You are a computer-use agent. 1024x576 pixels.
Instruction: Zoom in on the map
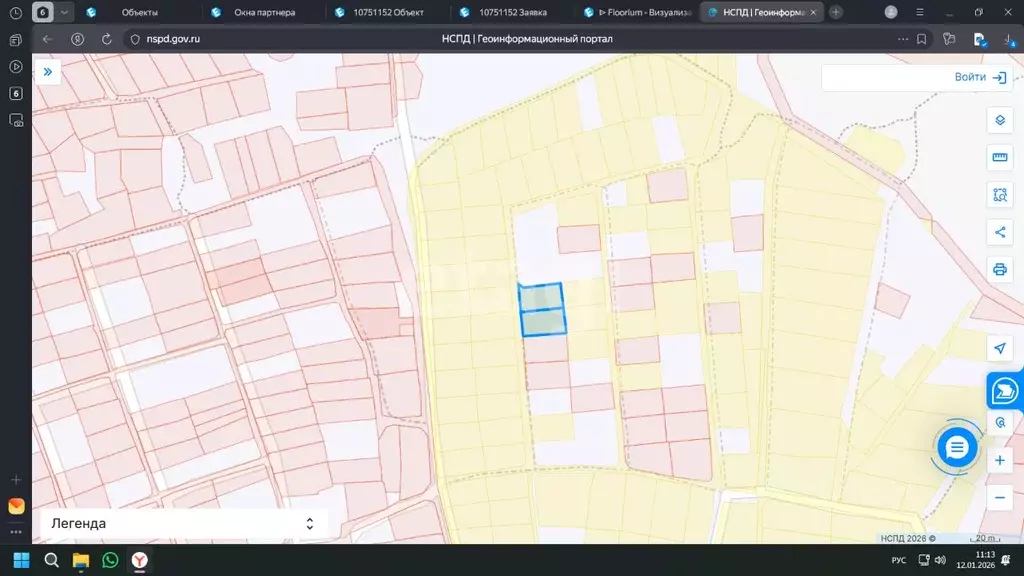pyautogui.click(x=999, y=461)
